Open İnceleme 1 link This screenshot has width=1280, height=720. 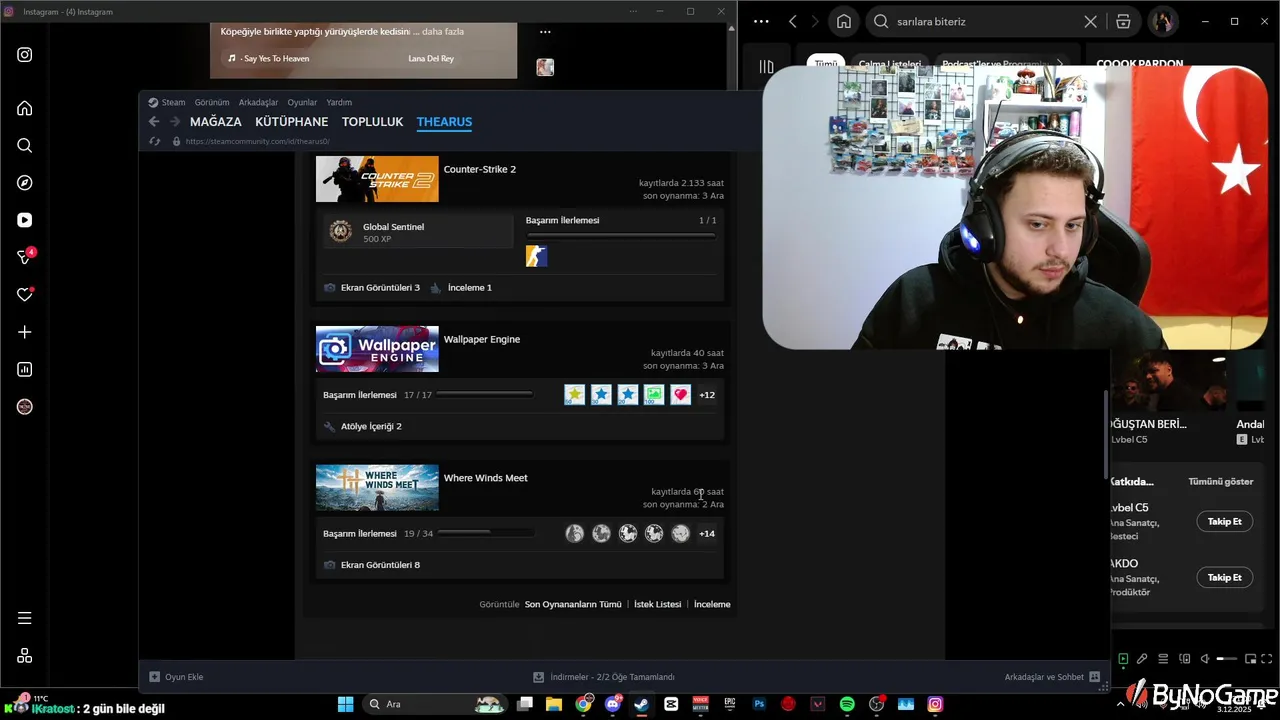(461, 287)
